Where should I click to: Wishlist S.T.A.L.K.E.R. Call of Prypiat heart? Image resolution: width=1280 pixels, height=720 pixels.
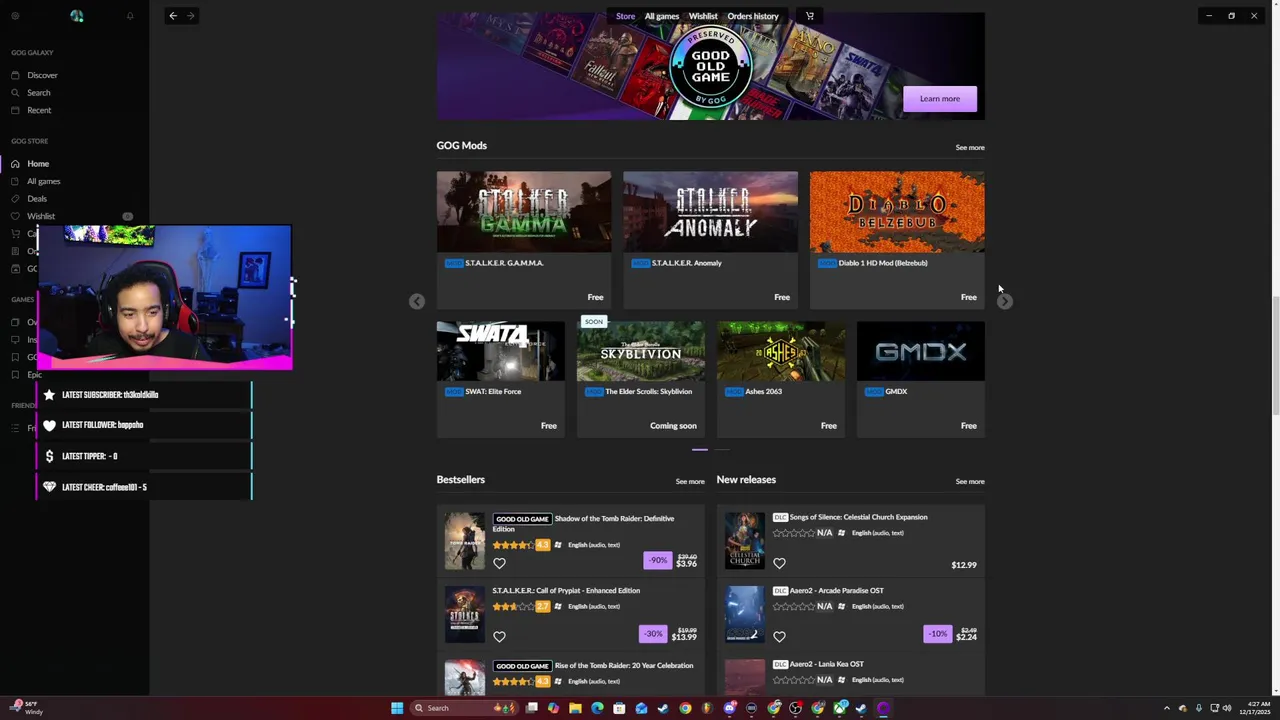(x=499, y=636)
